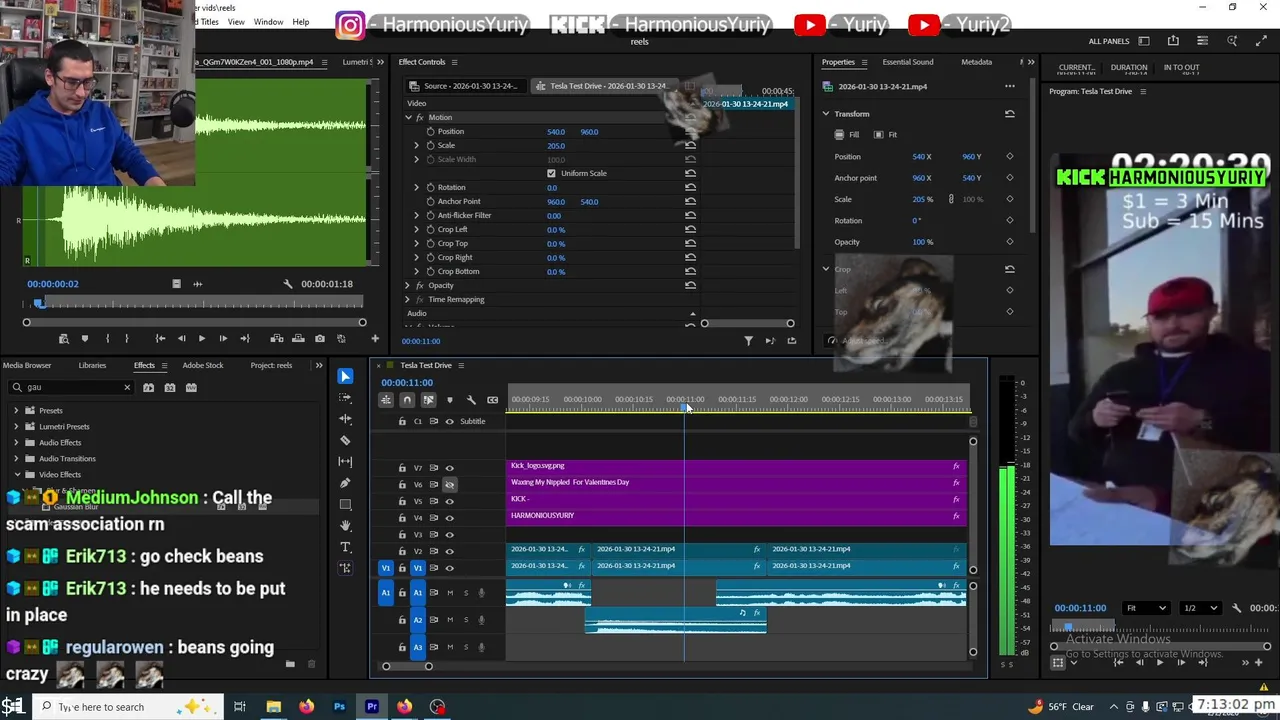This screenshot has height=720, width=1280.
Task: Click Effect Controls play-audio icon
Action: point(769,341)
